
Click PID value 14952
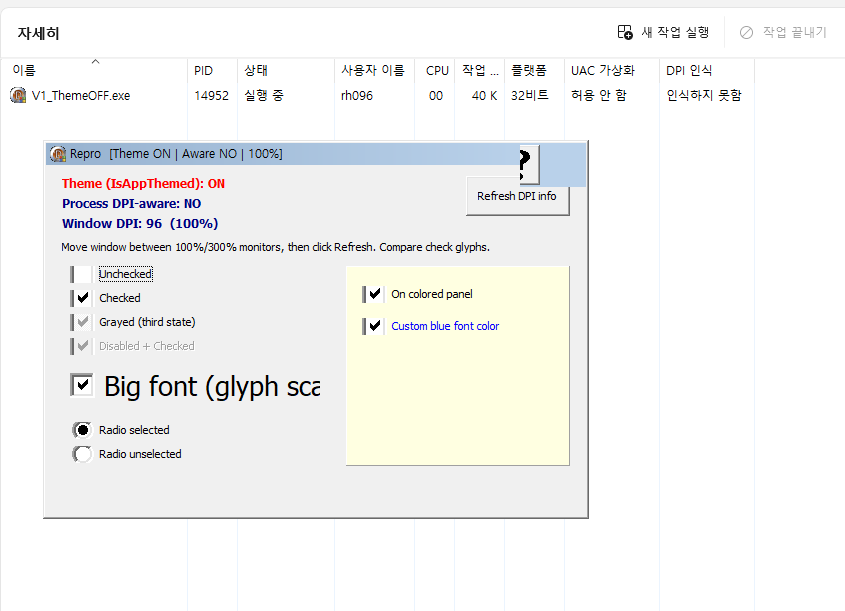tap(212, 96)
